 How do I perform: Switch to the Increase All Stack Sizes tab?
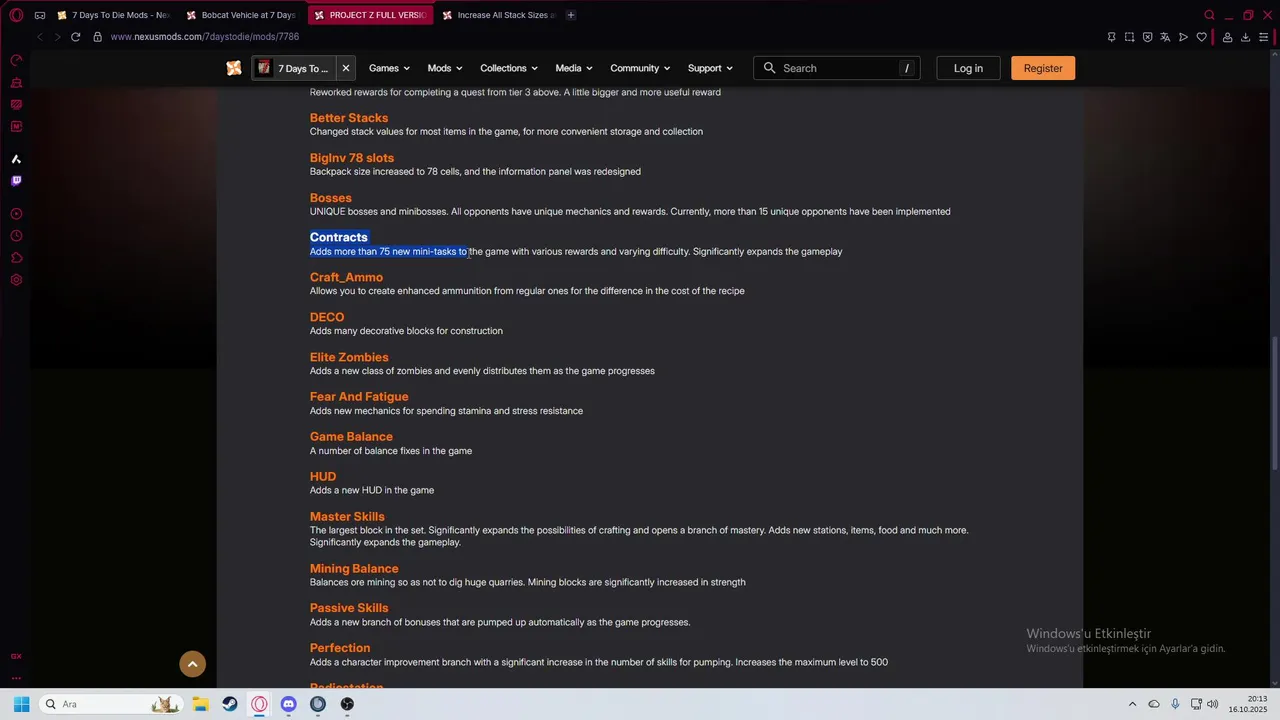click(x=499, y=15)
